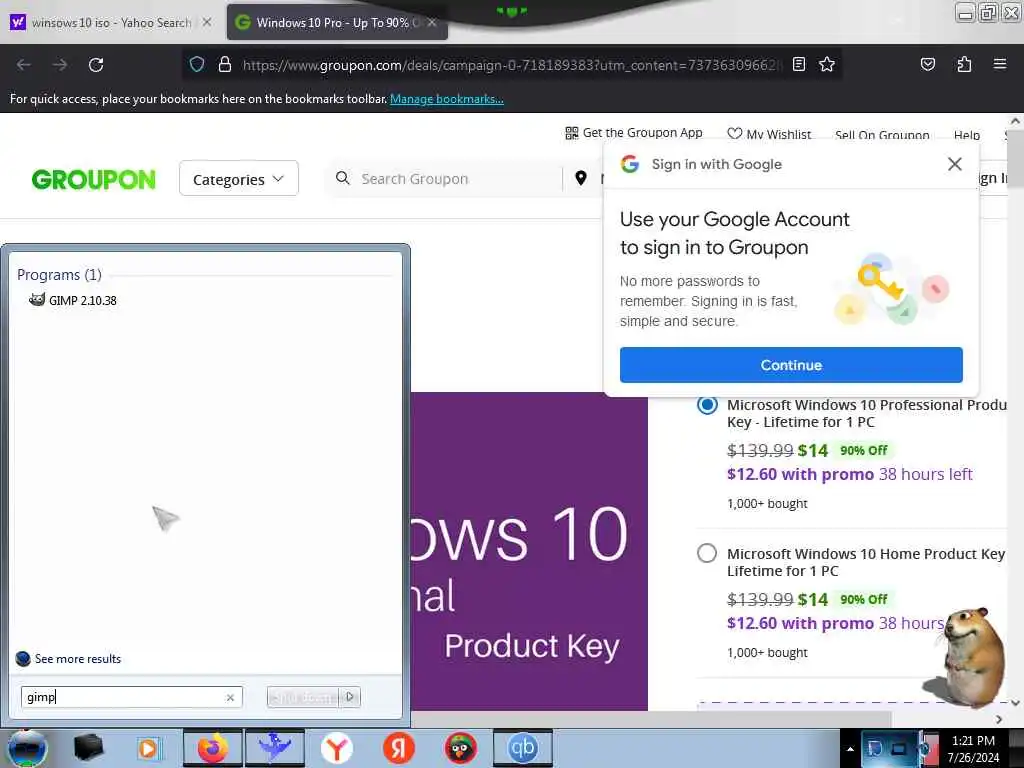
Task: Open the extensions puzzle icon
Action: coord(964,64)
